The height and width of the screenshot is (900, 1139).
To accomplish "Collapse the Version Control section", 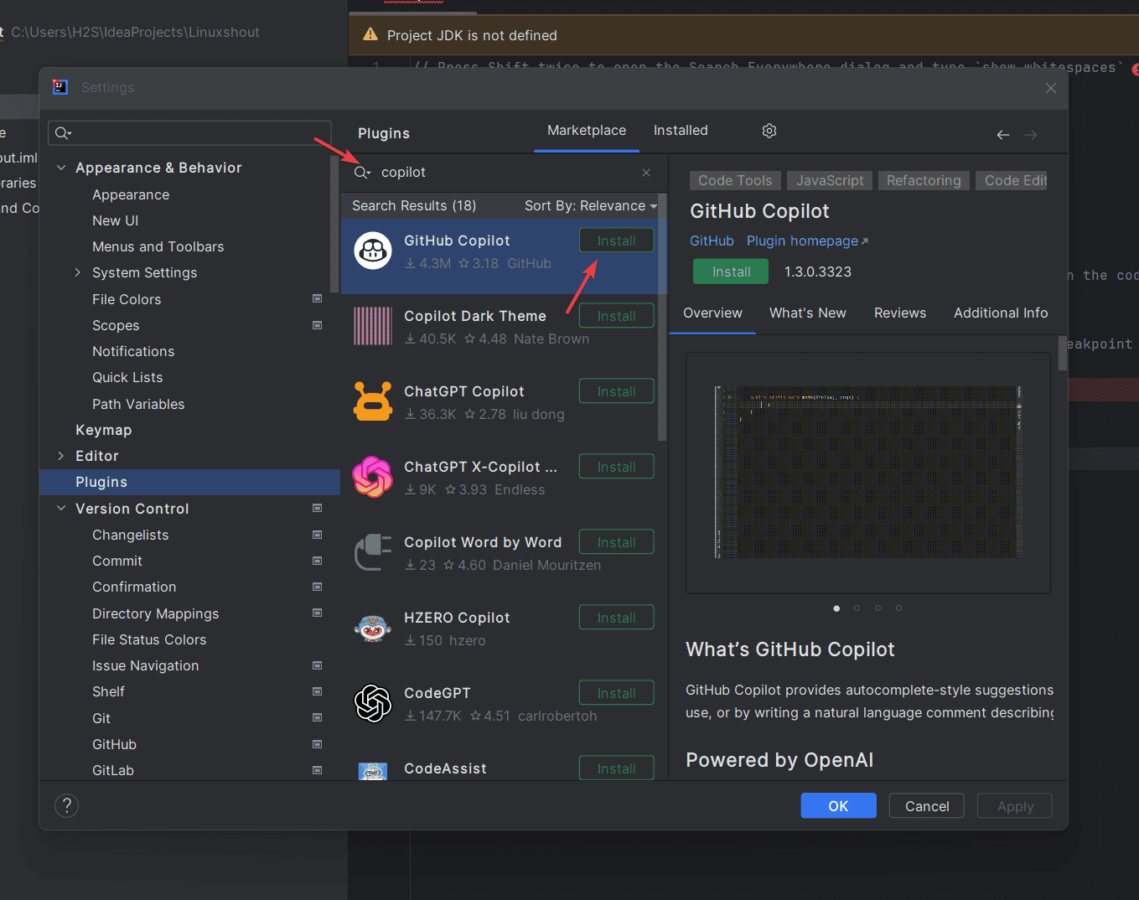I will coord(60,508).
